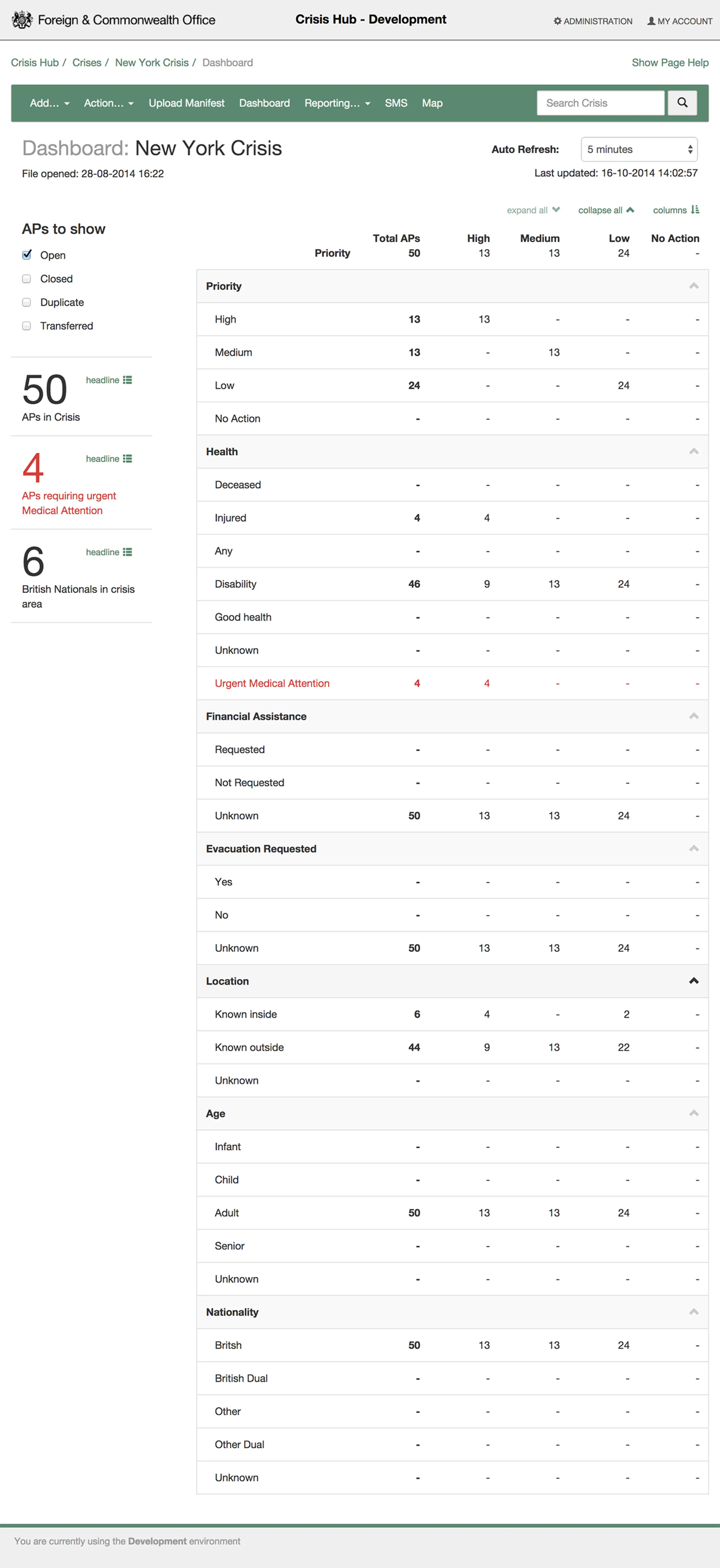Click the Not Requested row label
Viewport: 720px width, 1568px height.
point(250,783)
